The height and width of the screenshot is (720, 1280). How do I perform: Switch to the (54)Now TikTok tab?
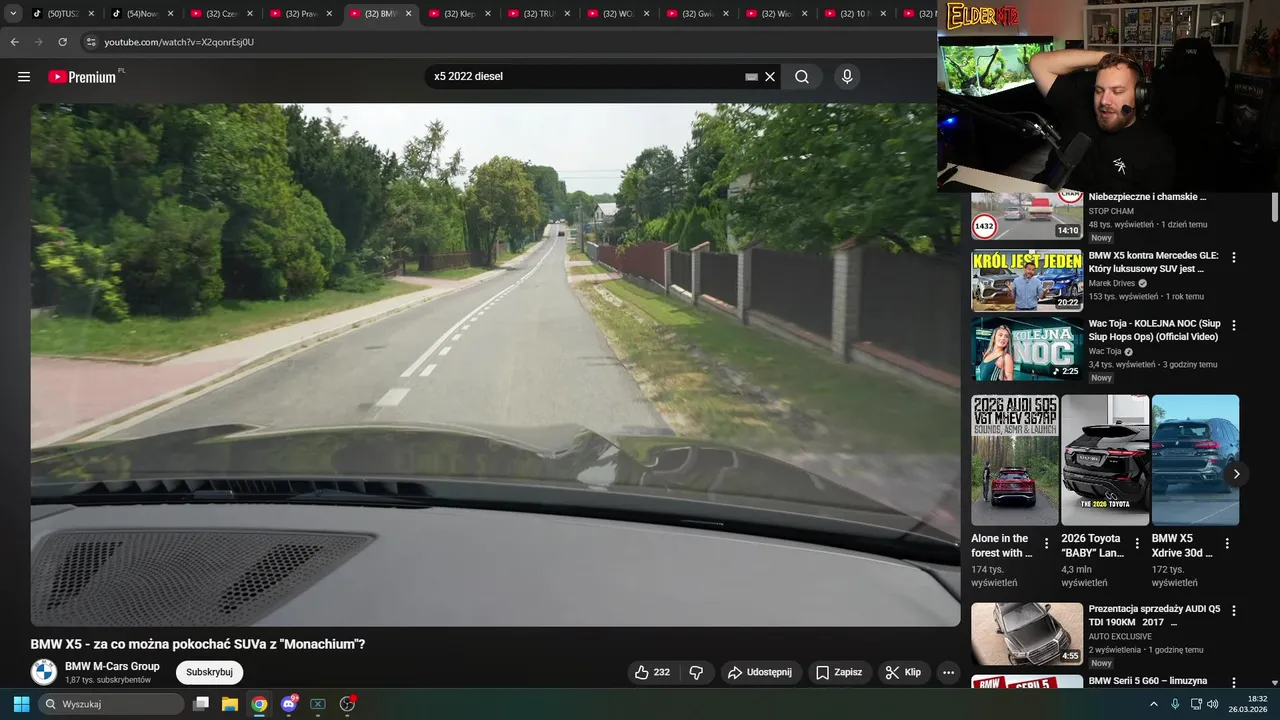pyautogui.click(x=142, y=14)
